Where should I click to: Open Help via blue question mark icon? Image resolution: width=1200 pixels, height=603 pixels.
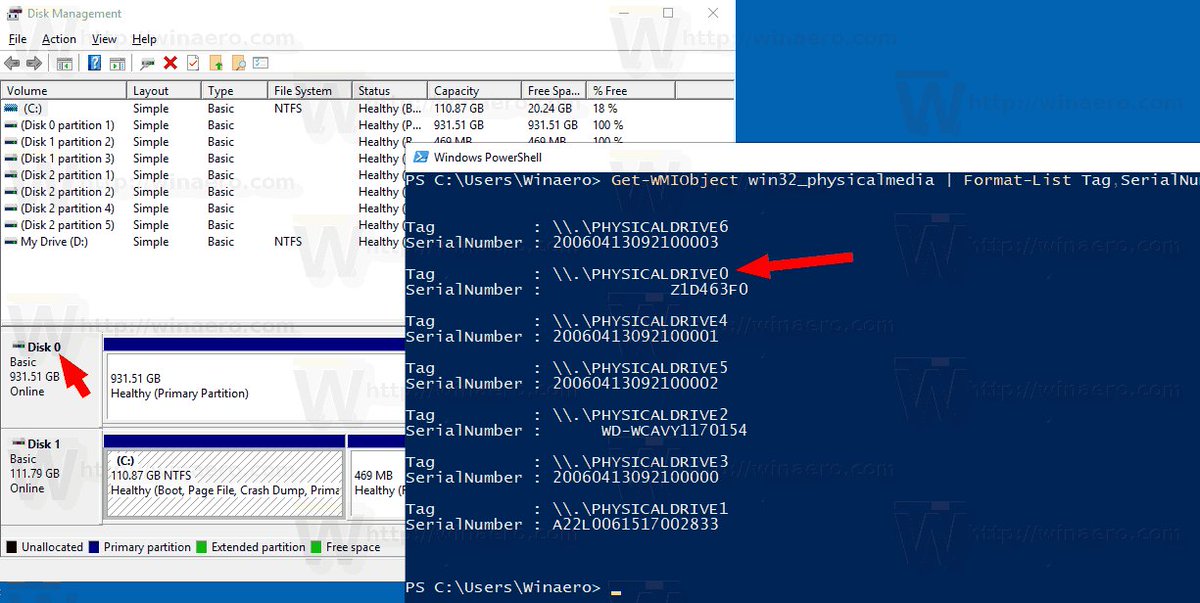[x=94, y=63]
